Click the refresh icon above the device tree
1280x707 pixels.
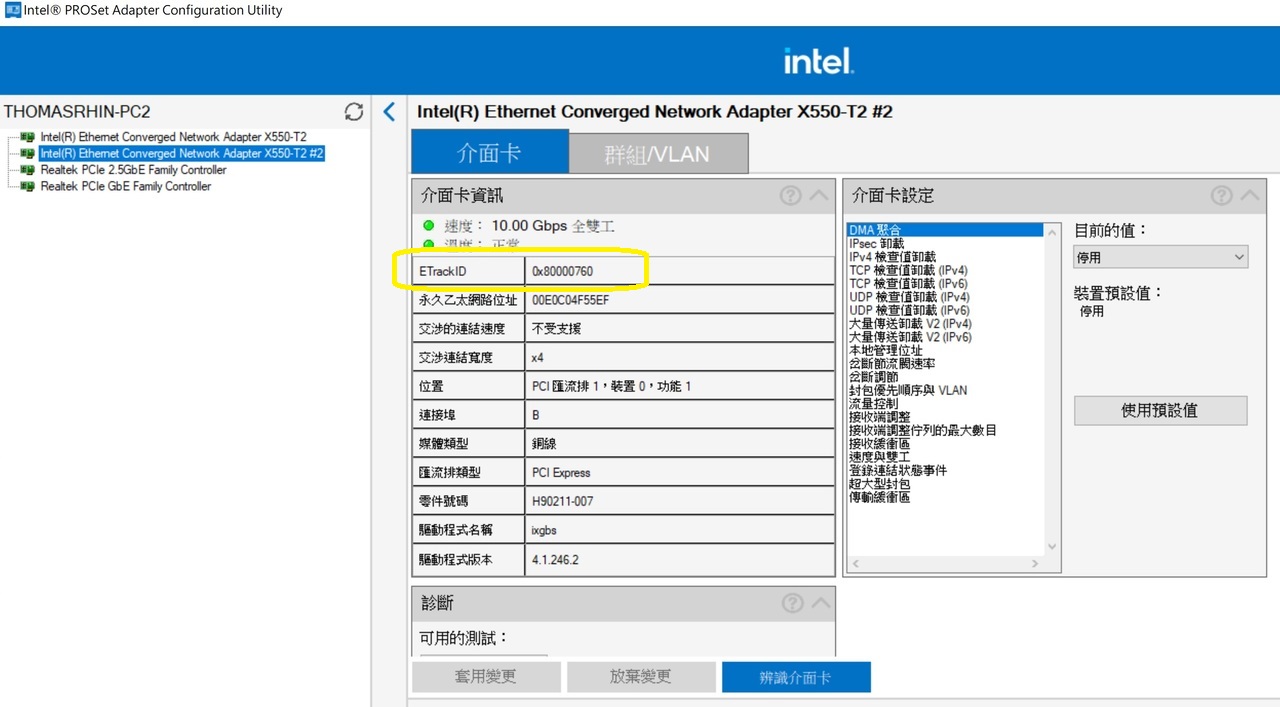click(353, 112)
